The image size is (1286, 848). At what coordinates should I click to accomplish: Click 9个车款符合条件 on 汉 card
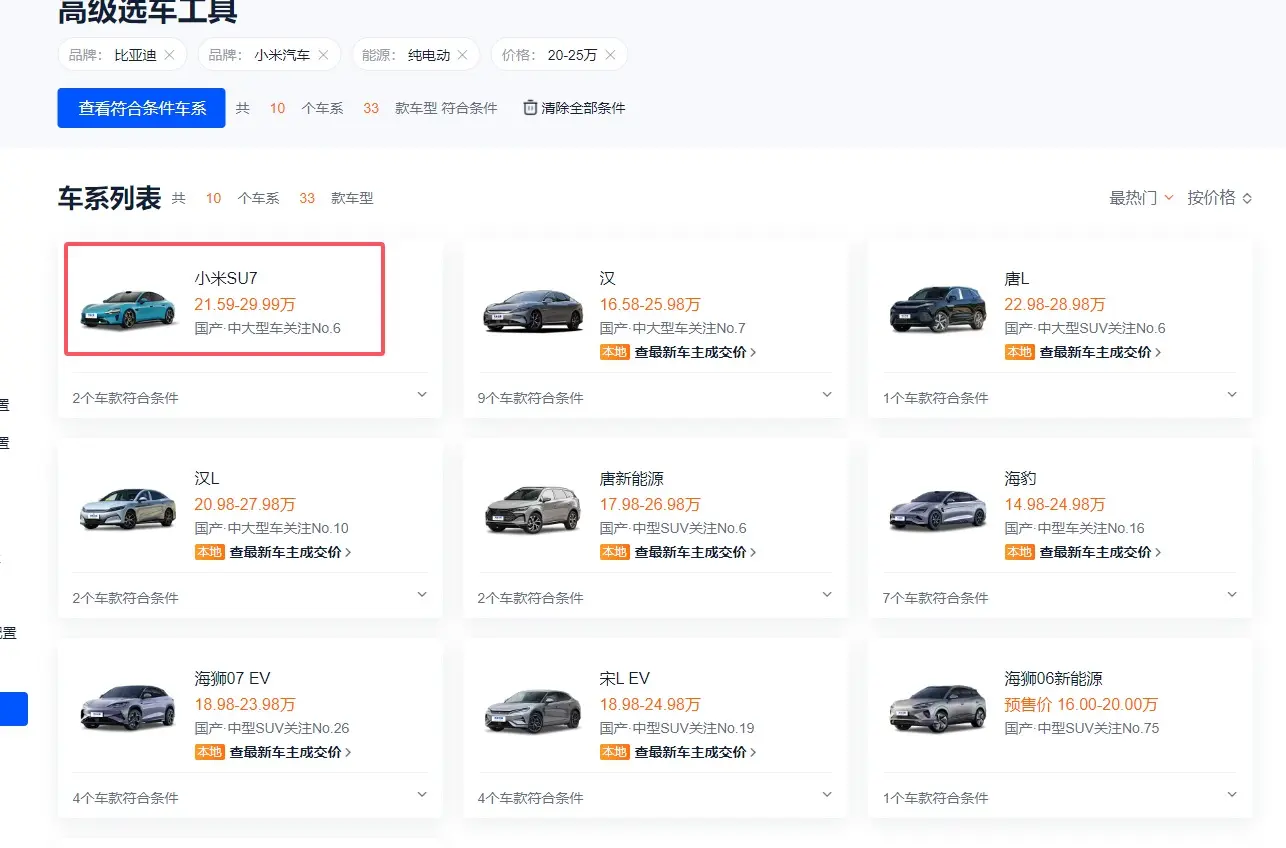click(530, 398)
